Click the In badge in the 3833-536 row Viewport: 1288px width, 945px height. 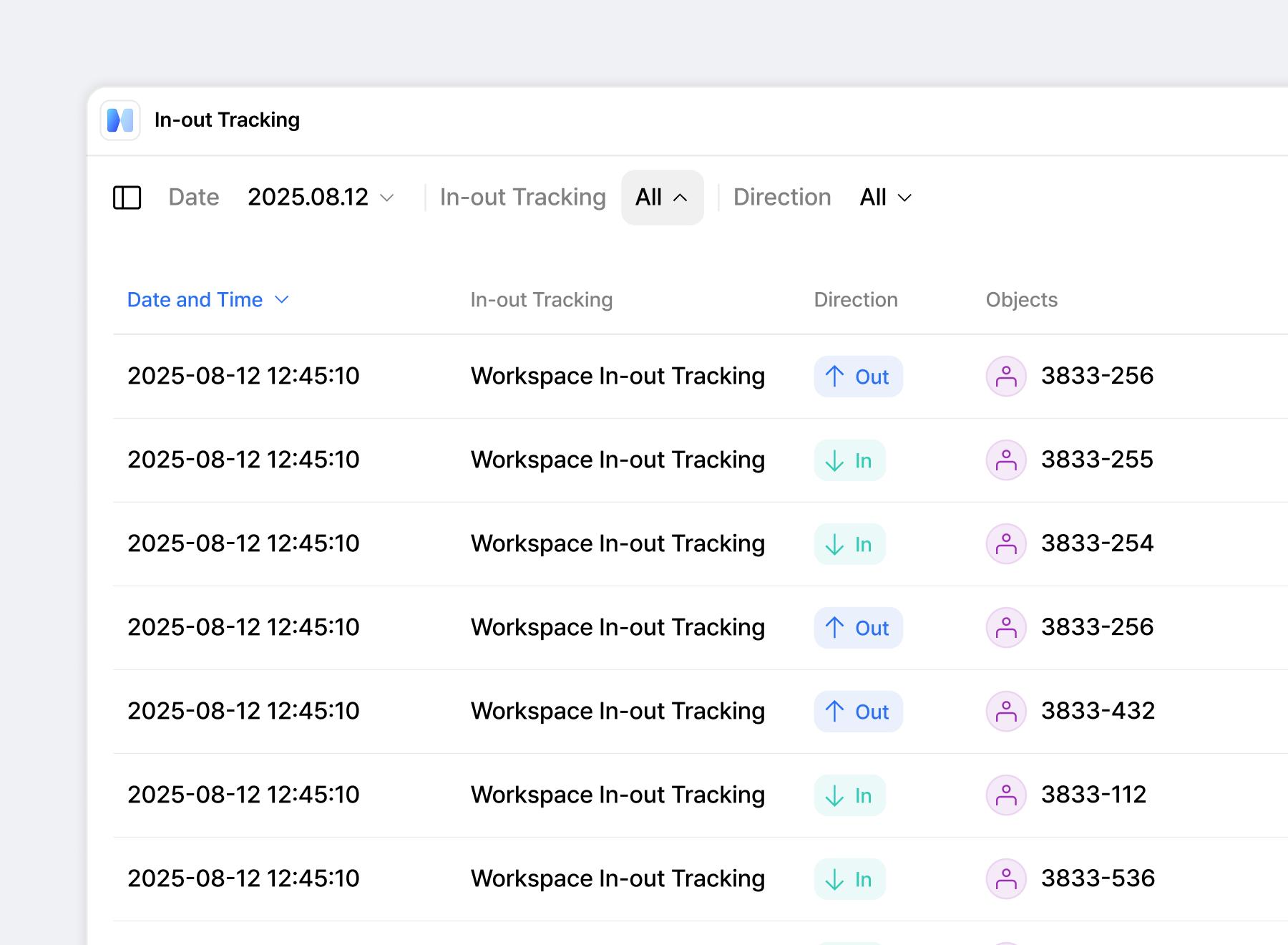coord(849,879)
